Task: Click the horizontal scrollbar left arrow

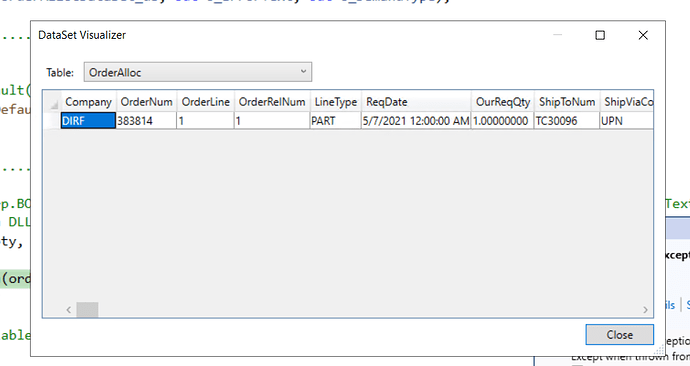Action: coord(69,310)
